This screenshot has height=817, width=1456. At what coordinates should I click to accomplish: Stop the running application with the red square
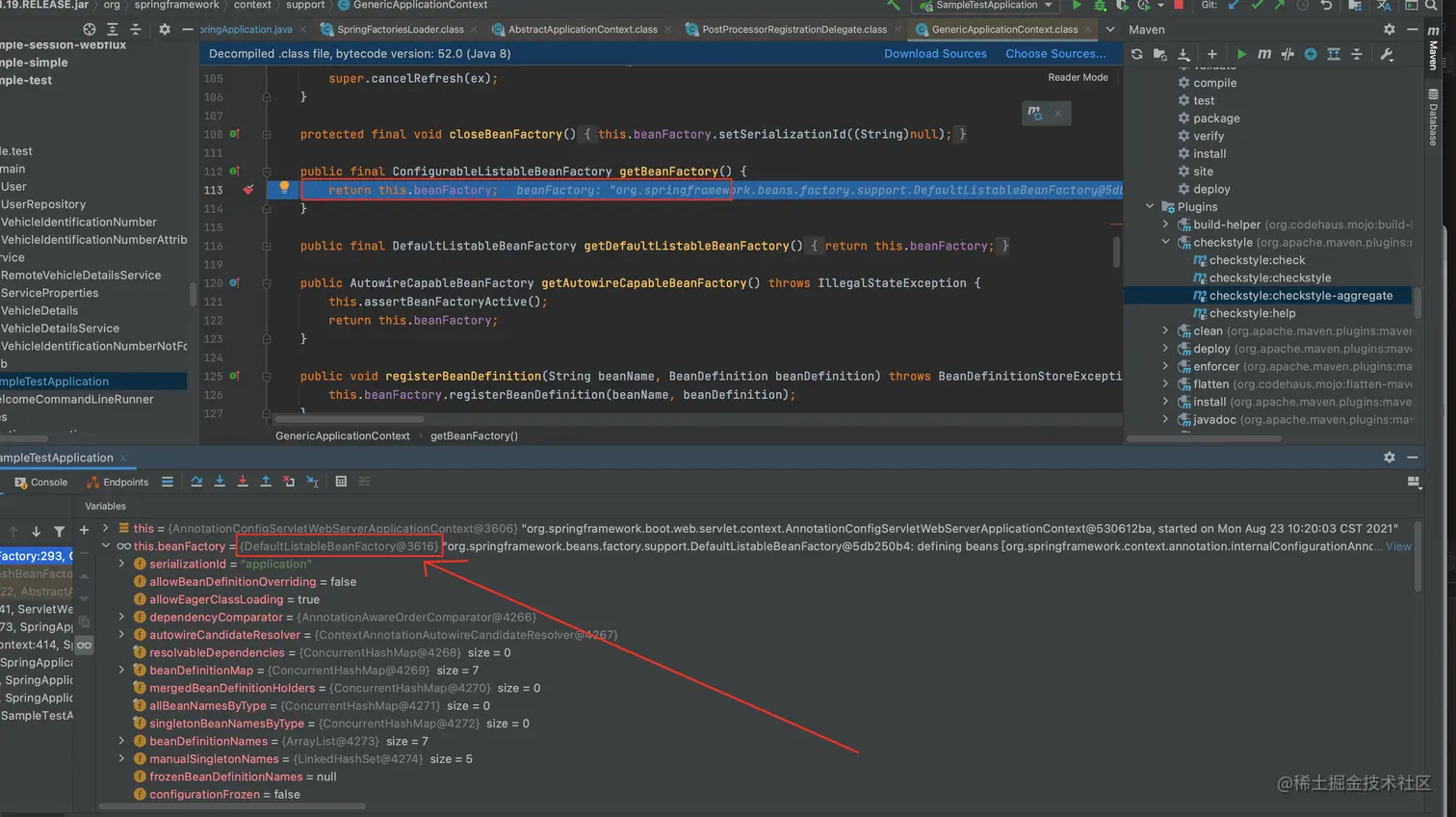(x=1178, y=5)
